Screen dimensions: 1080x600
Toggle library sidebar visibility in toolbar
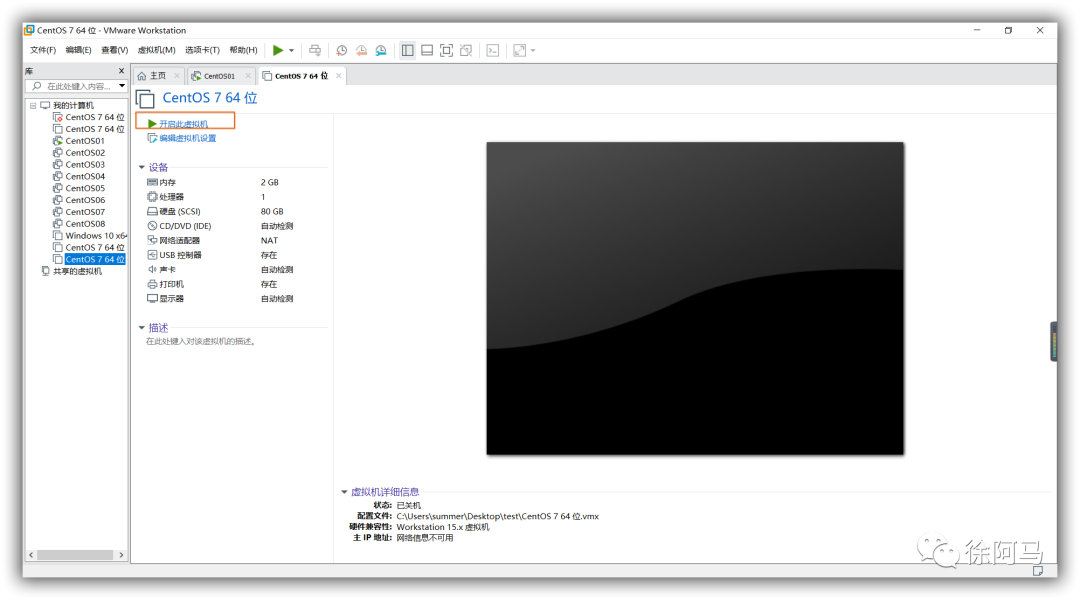pos(408,50)
